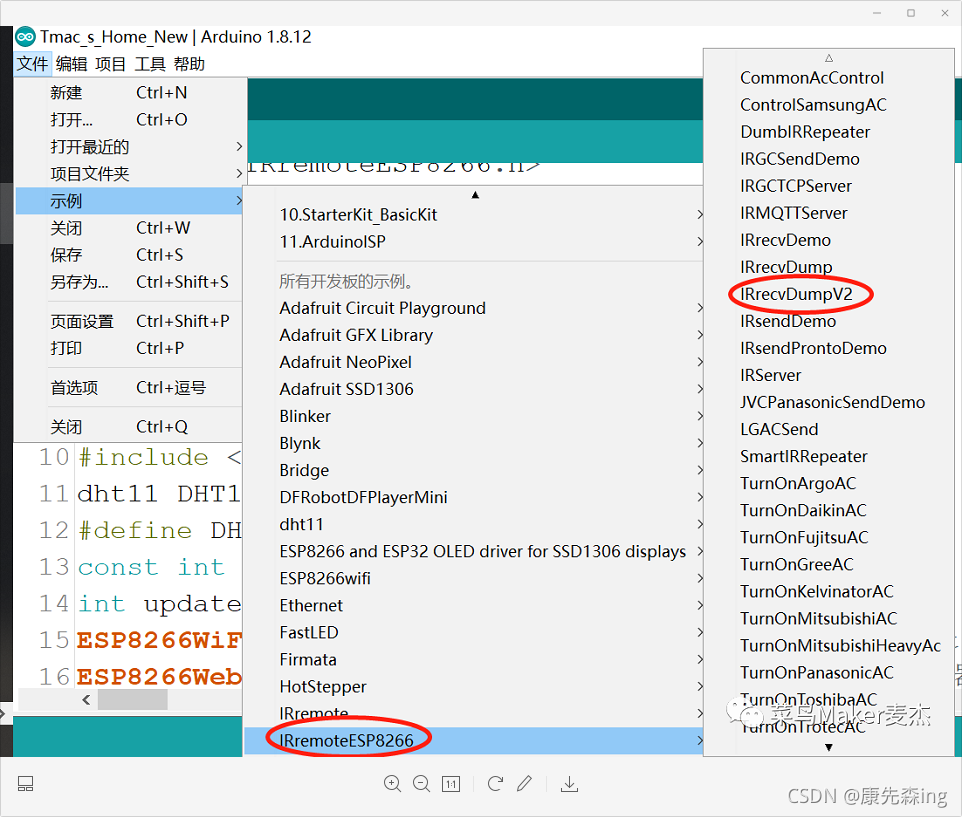Open FastLED examples submenu
The width and height of the screenshot is (962, 817).
tap(474, 632)
